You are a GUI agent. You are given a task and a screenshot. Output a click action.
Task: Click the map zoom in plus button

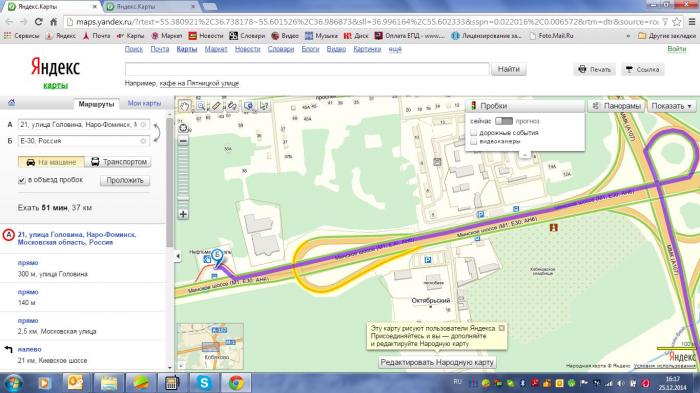tap(183, 214)
